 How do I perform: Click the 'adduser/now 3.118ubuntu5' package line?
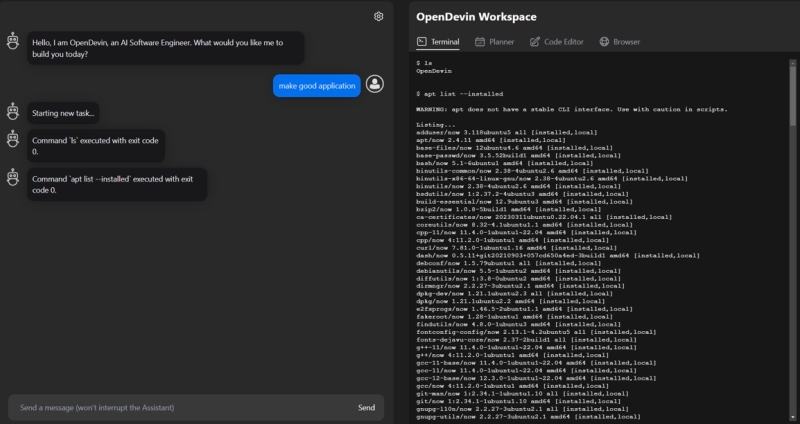[x=507, y=133]
